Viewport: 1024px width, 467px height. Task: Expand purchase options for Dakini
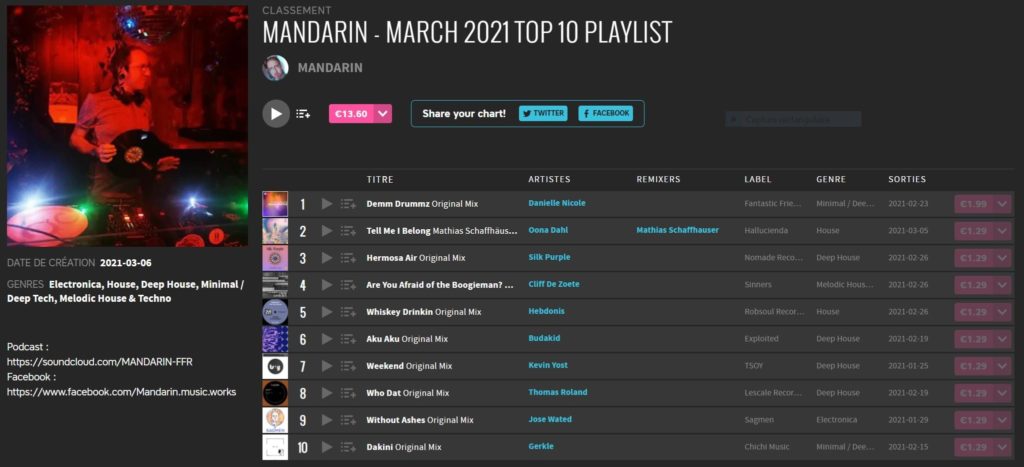tap(1002, 447)
